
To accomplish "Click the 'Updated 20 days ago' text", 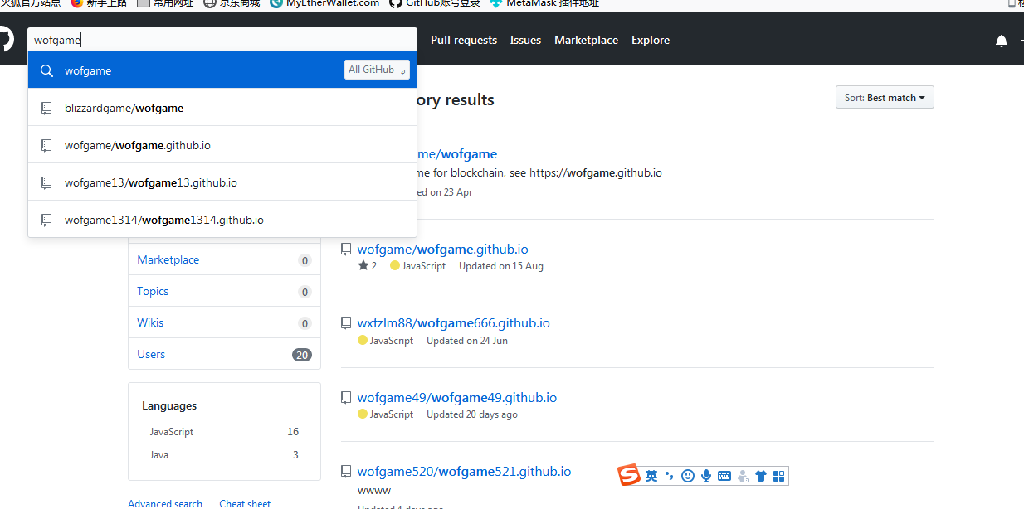I will (x=472, y=414).
